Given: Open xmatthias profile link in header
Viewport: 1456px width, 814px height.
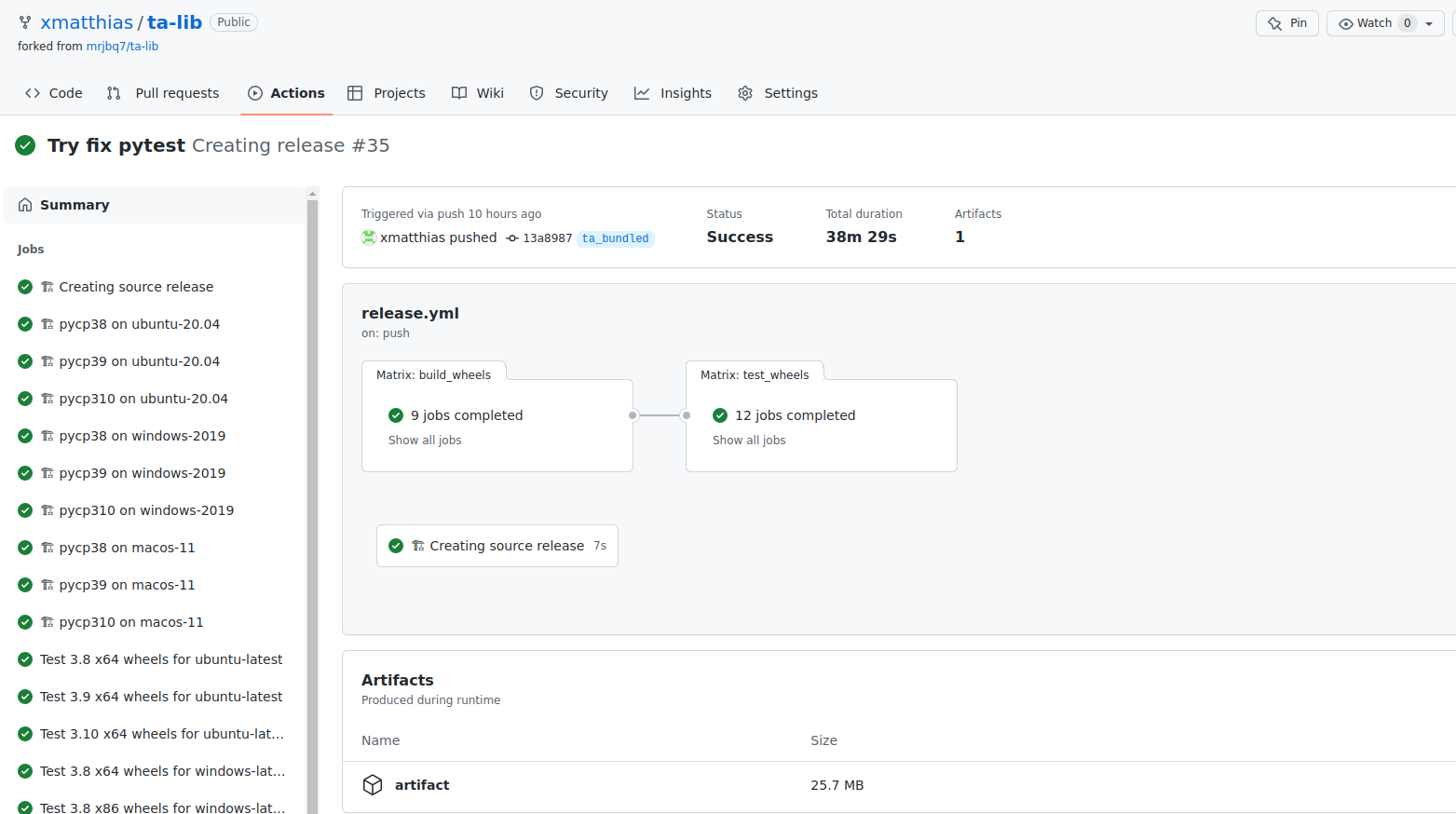Looking at the screenshot, I should click(x=87, y=22).
